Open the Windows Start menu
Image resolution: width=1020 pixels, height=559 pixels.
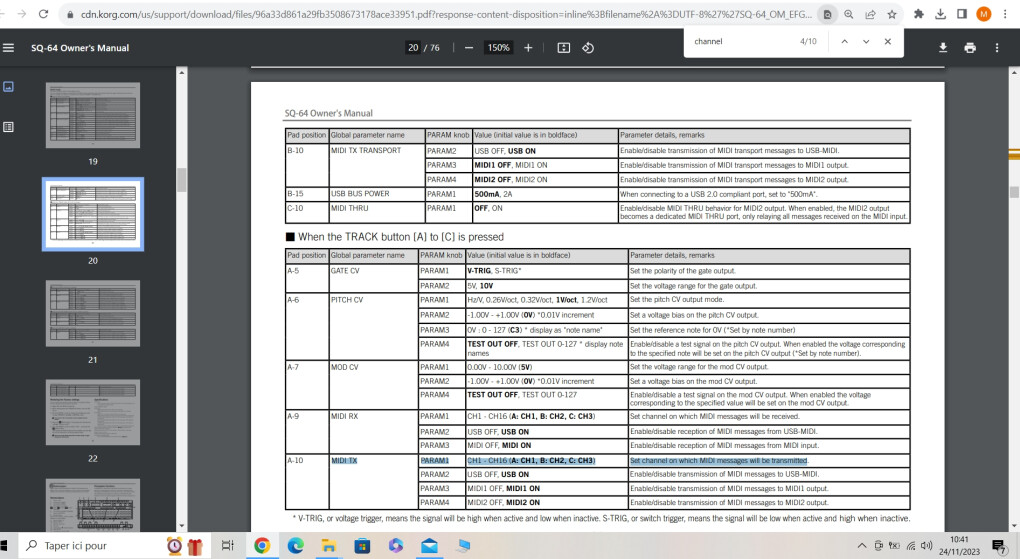coord(3,545)
